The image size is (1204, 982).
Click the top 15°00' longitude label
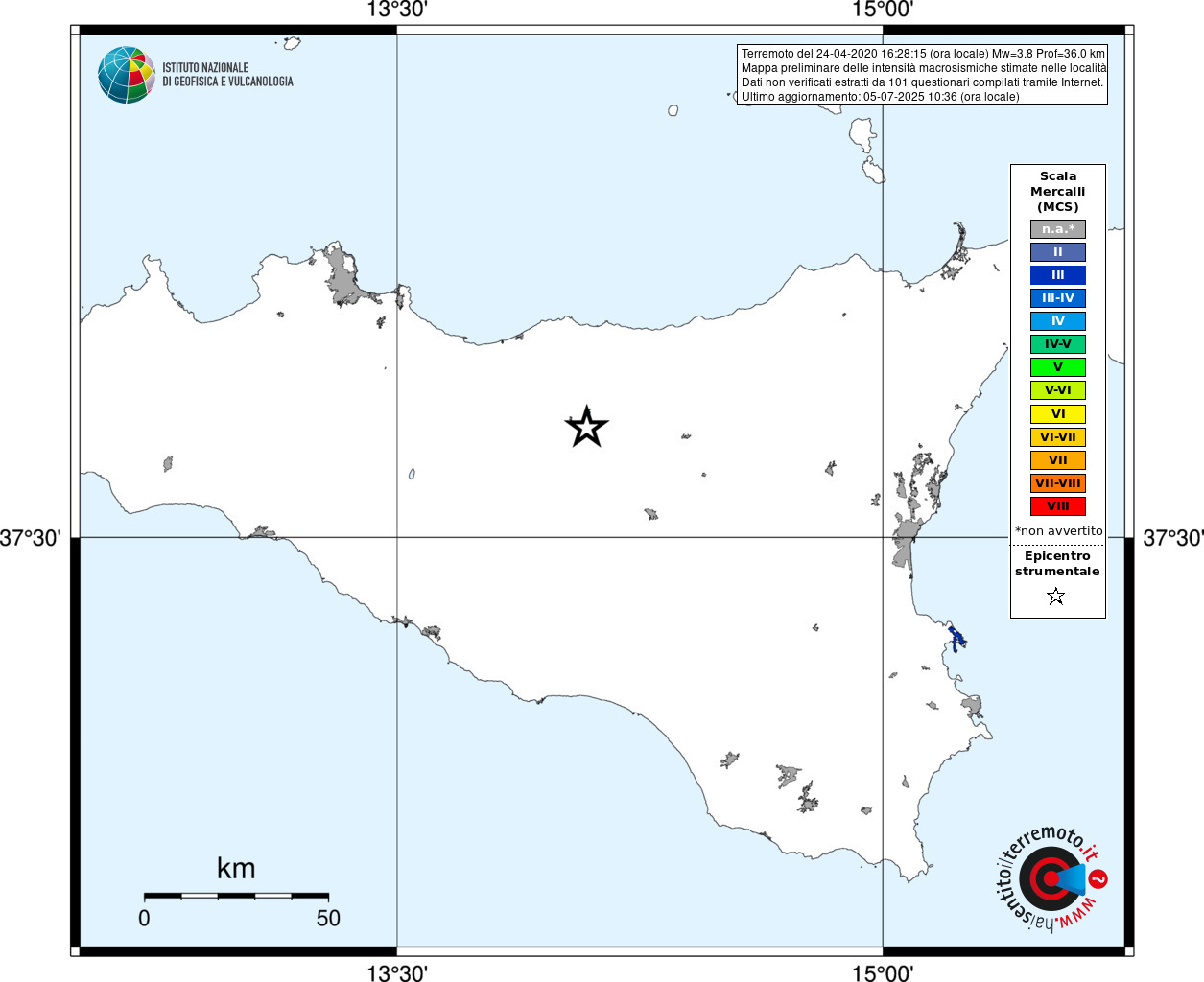tap(883, 11)
